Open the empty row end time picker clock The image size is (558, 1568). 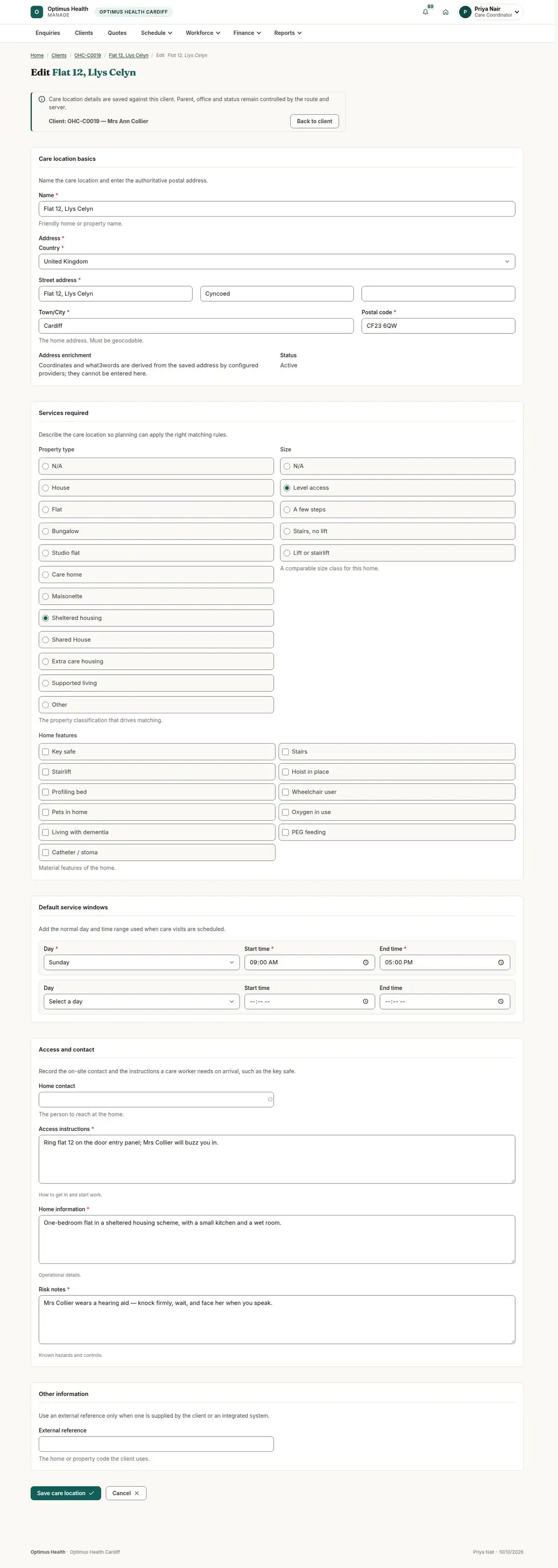501,1001
